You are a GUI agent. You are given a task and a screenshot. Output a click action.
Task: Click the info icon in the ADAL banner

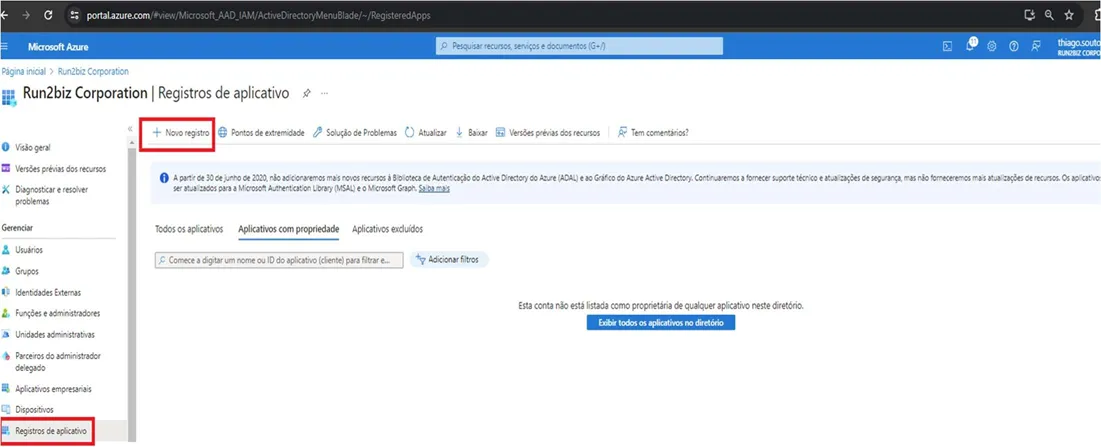point(164,178)
